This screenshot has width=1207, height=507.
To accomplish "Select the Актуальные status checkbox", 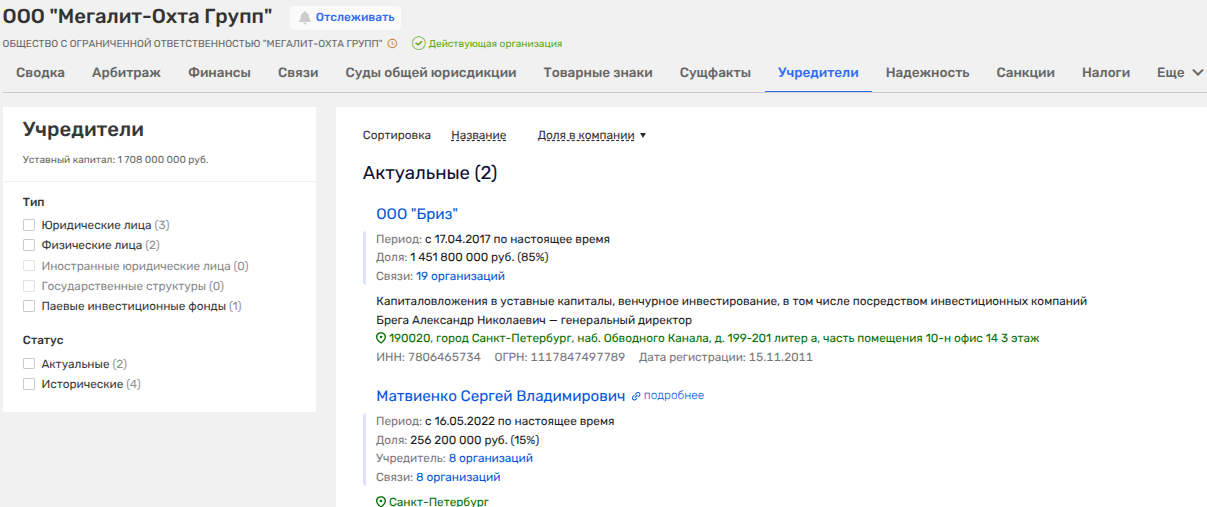I will click(29, 365).
